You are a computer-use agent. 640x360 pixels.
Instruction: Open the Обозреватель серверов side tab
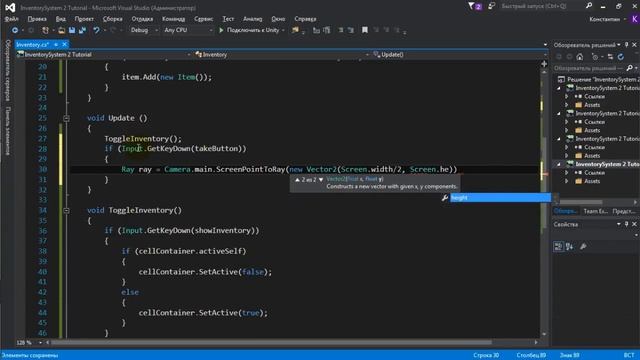click(x=7, y=70)
